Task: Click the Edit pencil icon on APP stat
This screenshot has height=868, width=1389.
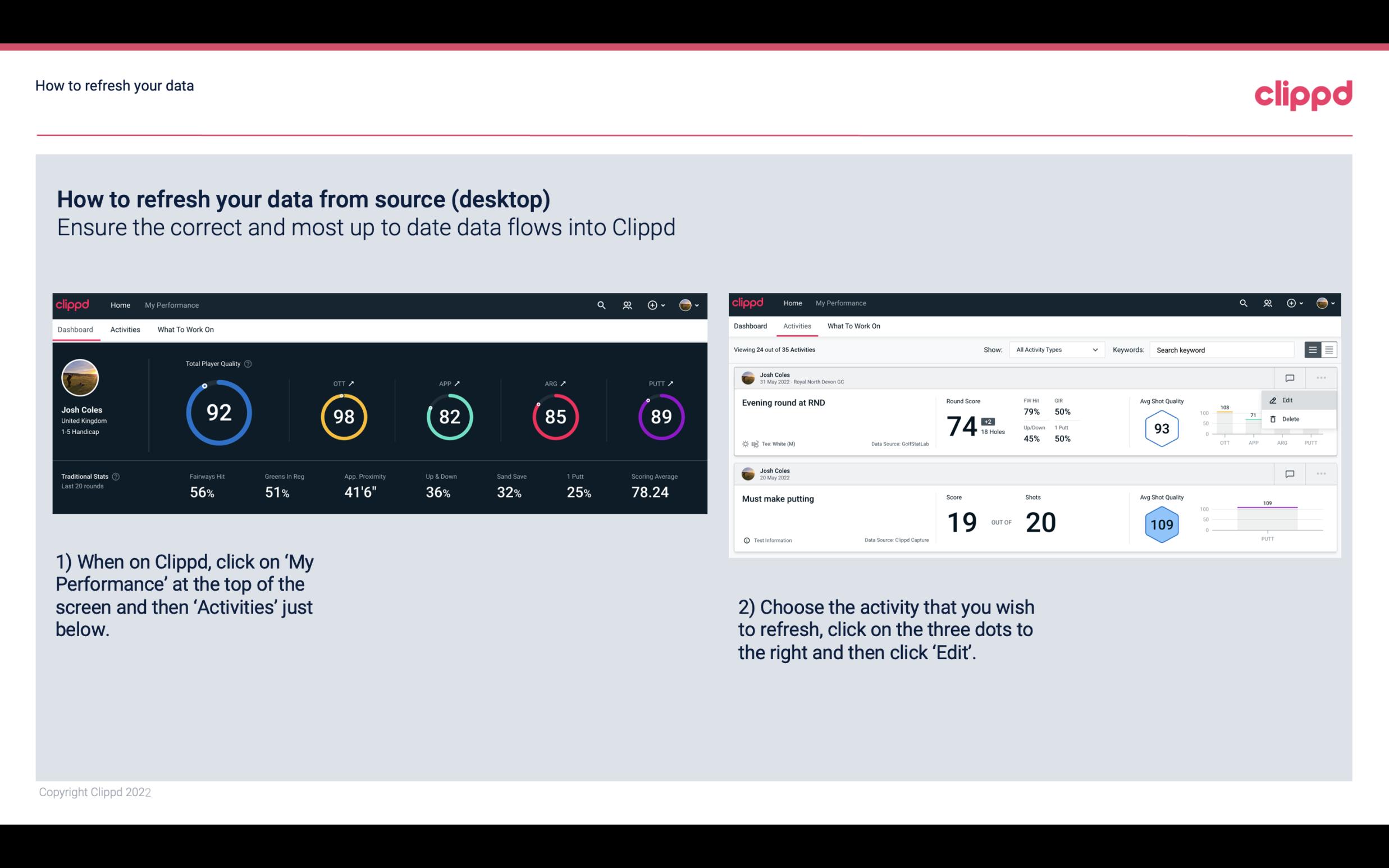Action: coord(458,383)
